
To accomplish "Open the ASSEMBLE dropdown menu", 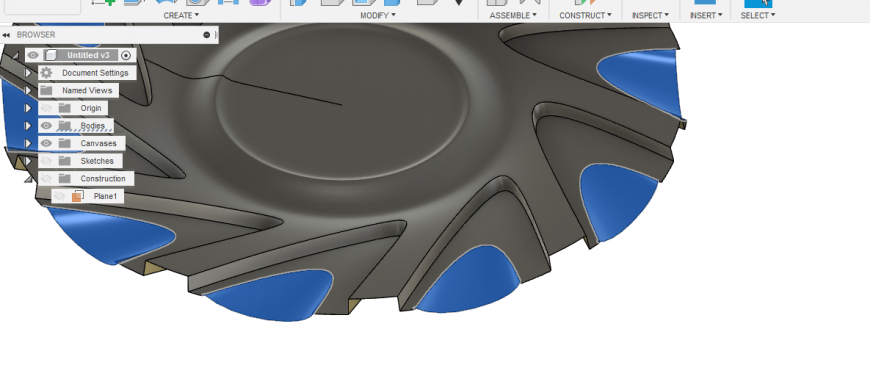I will tap(513, 16).
